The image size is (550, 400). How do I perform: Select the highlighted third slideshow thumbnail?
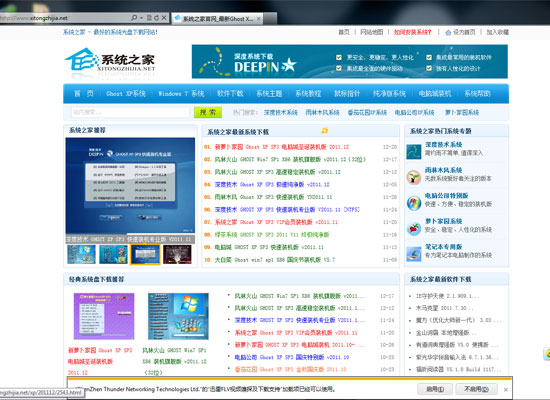click(145, 254)
